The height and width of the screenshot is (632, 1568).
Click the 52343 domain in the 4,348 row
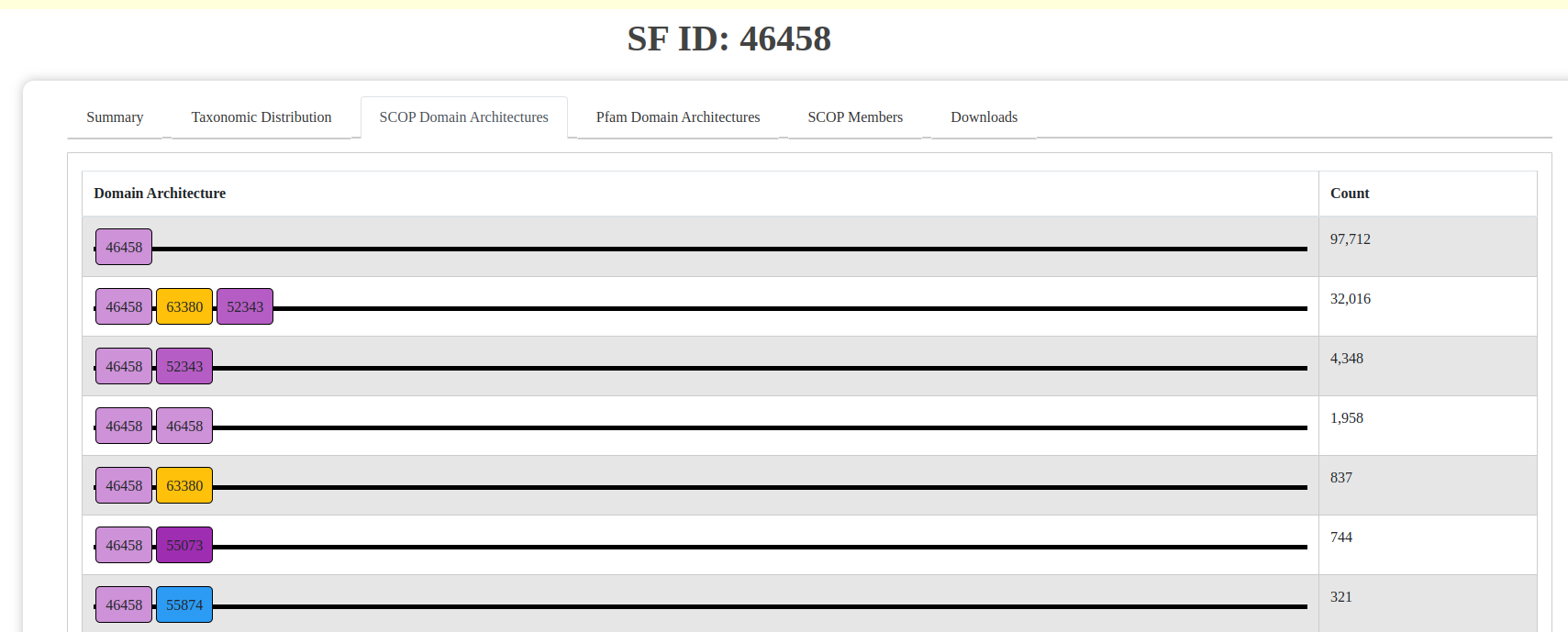(184, 367)
